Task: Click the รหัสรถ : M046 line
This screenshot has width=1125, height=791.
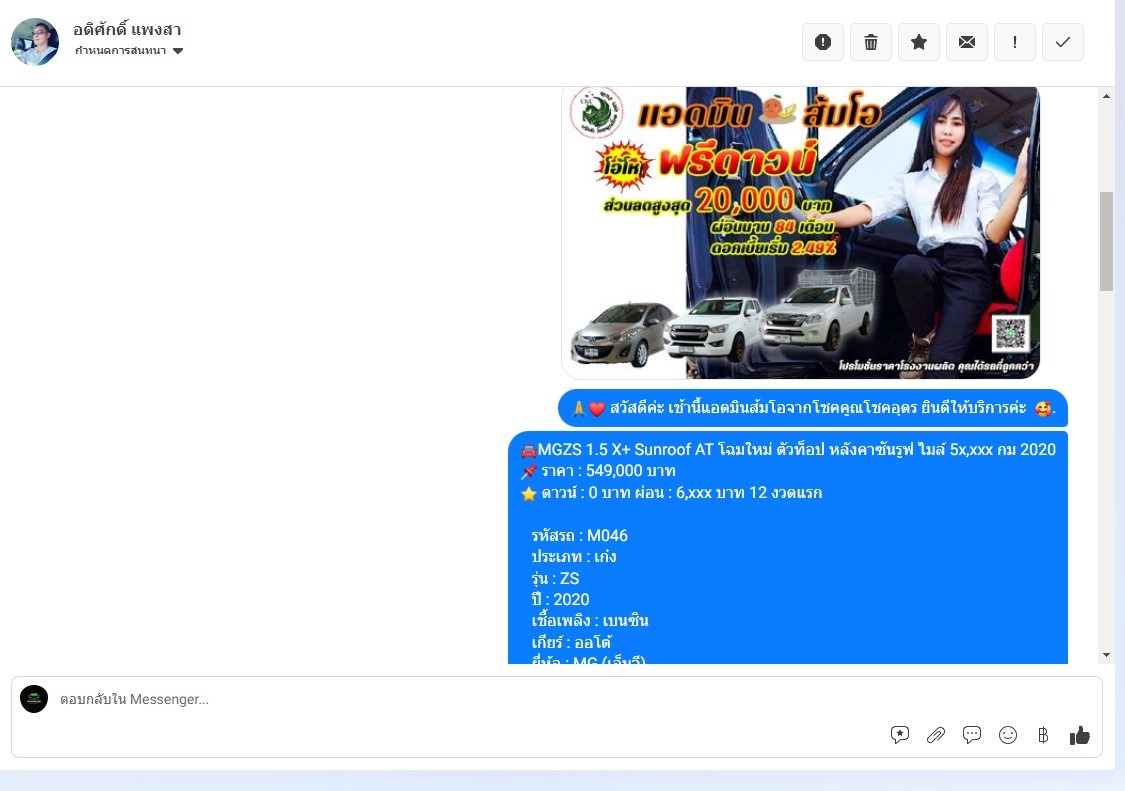Action: point(580,535)
